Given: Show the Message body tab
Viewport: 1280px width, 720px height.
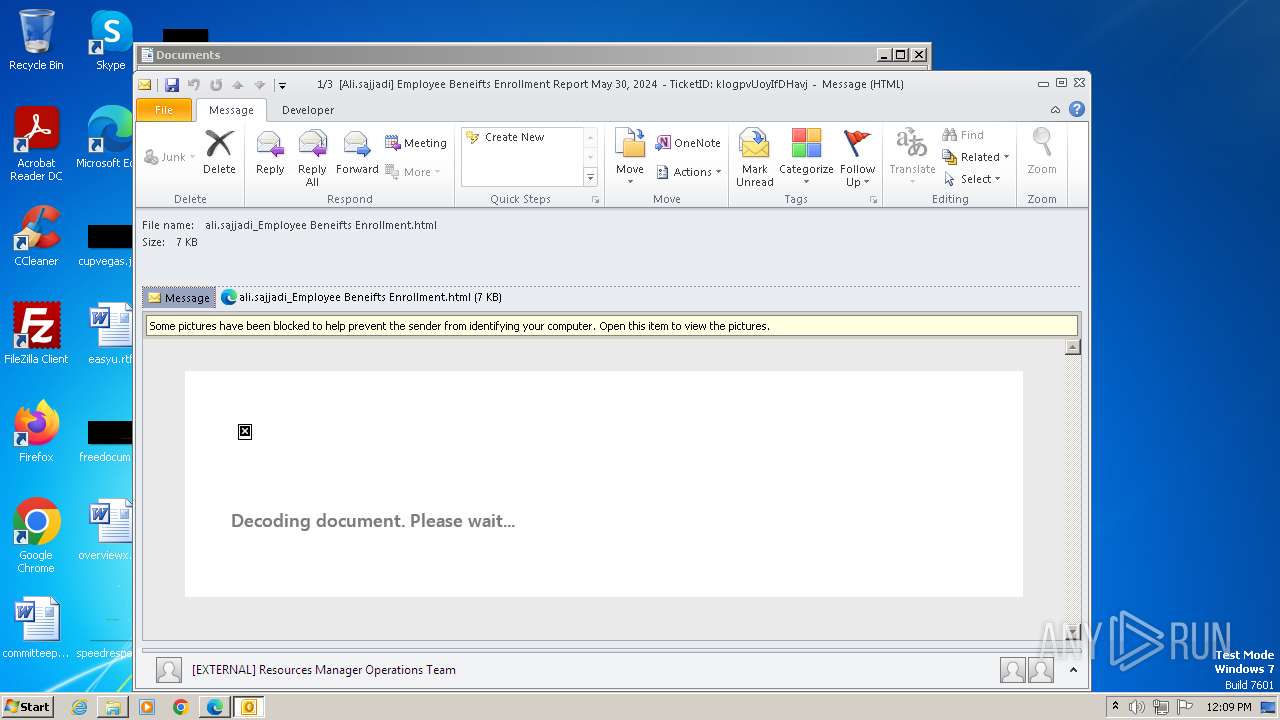Looking at the screenshot, I should (179, 297).
